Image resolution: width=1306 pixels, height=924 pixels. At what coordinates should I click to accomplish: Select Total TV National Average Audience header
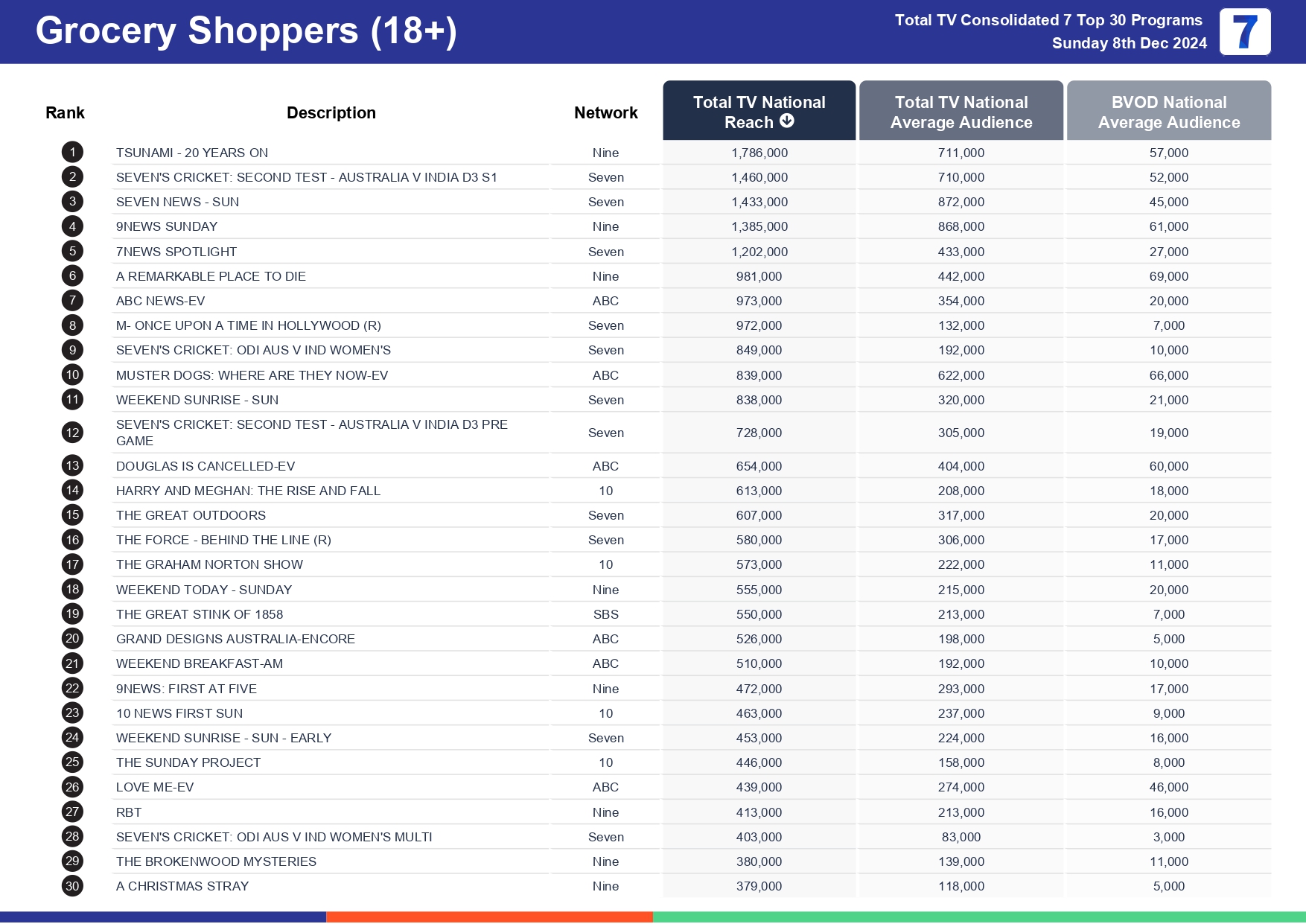[961, 112]
